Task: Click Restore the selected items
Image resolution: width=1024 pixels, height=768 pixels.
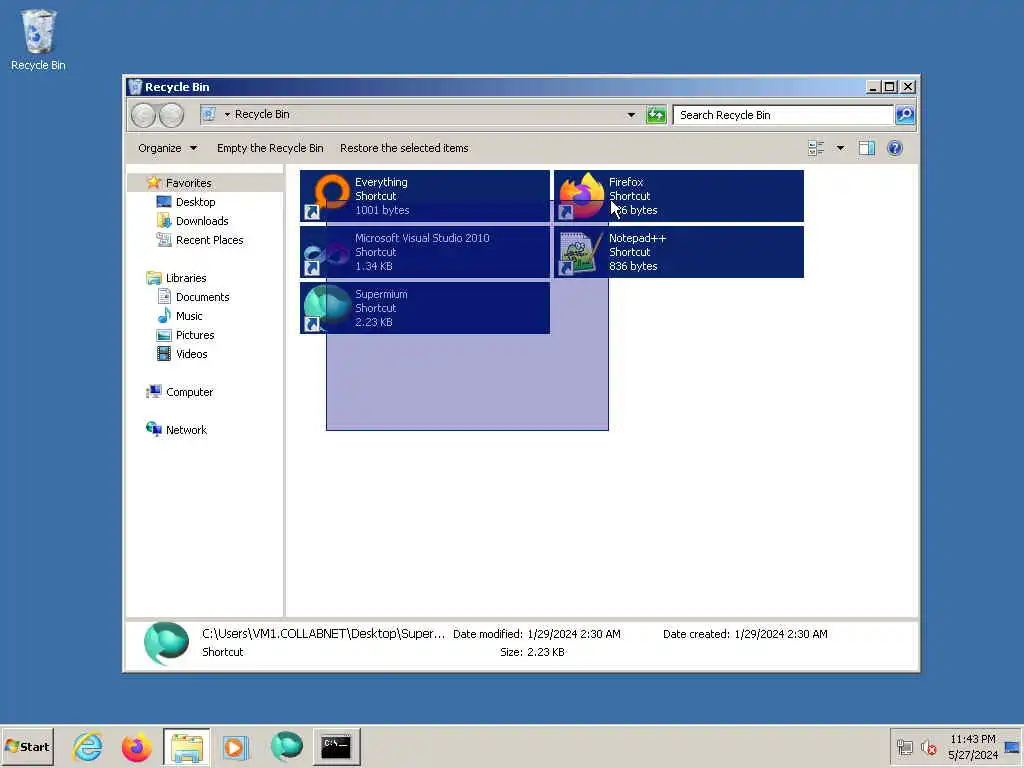Action: tap(404, 148)
